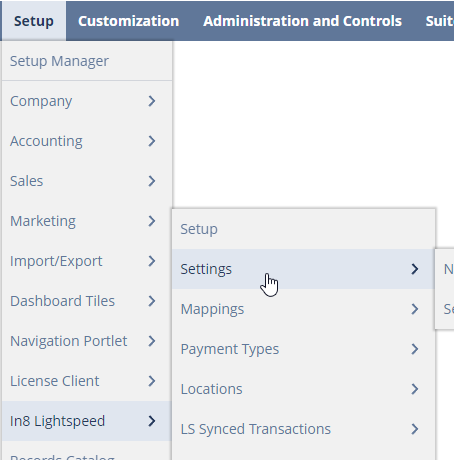Click the Import/Export chevron arrow

(x=152, y=261)
